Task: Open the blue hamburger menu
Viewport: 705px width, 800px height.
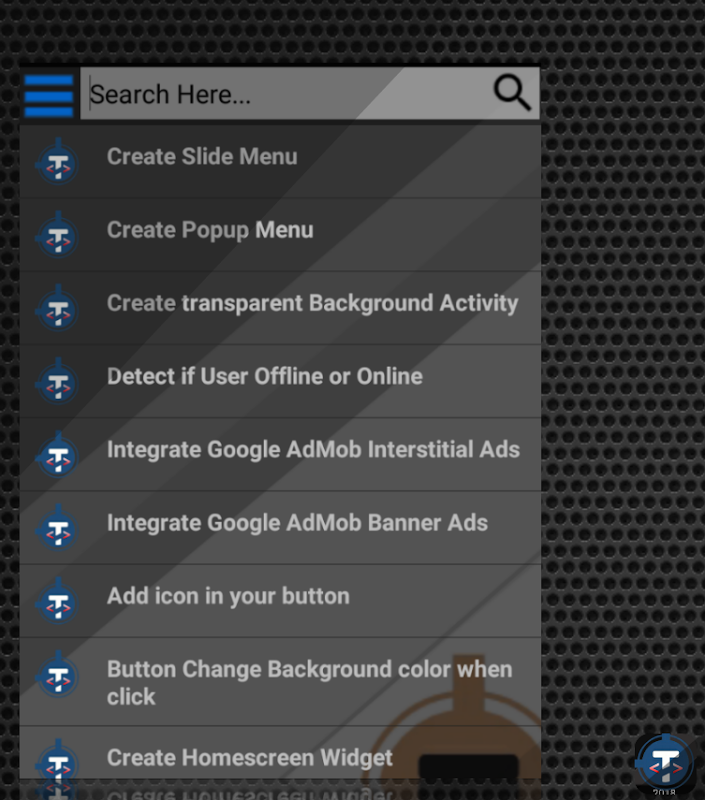Action: point(48,95)
